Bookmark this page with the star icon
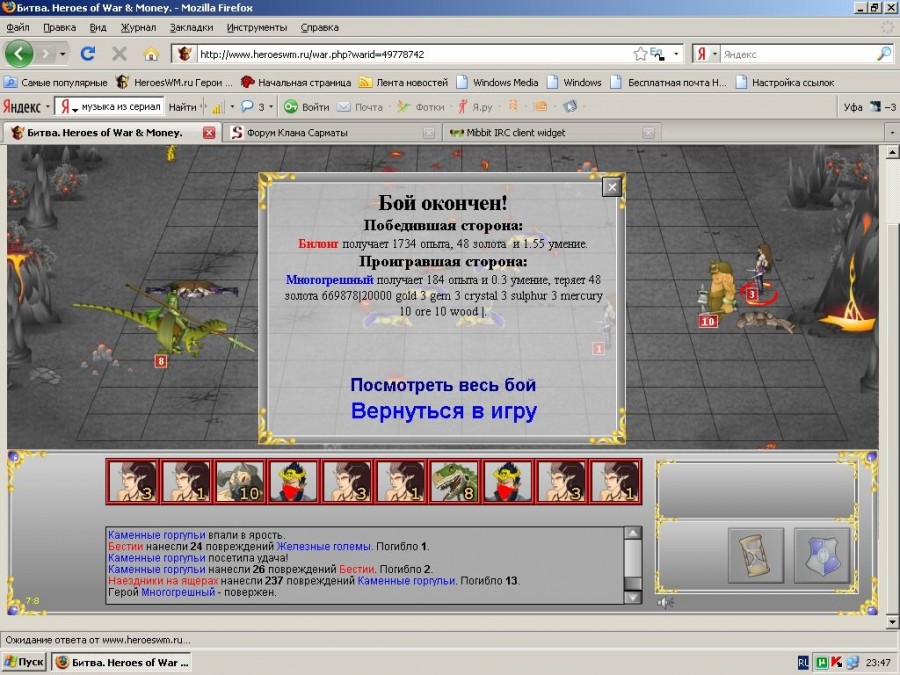Viewport: 900px width, 675px height. (x=641, y=54)
